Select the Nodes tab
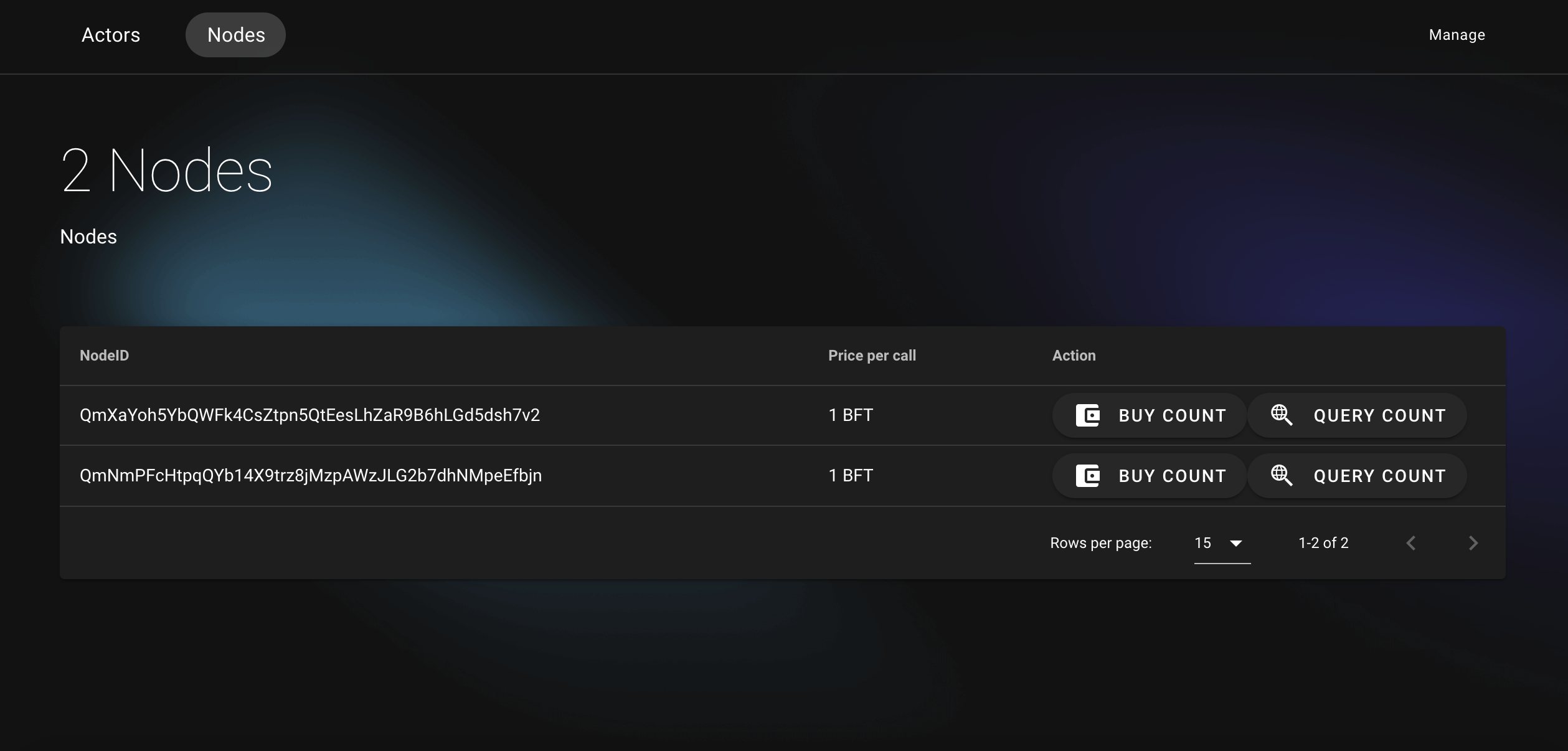 (236, 35)
